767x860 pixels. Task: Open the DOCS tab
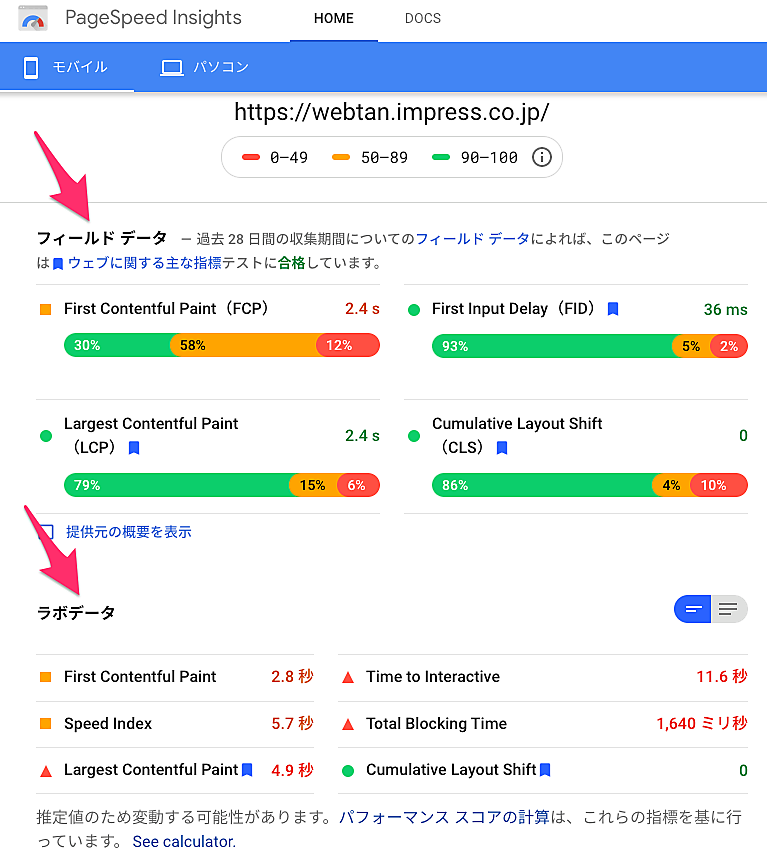(x=422, y=19)
